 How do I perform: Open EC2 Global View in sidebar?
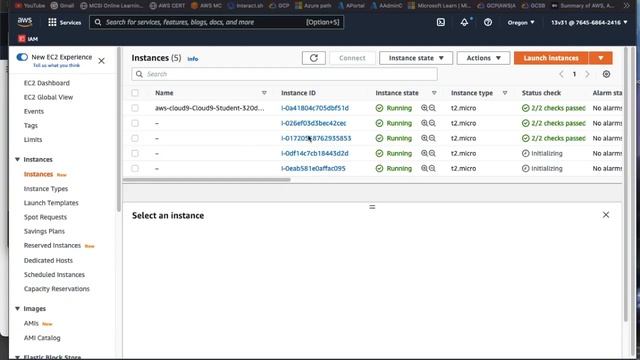[48, 97]
